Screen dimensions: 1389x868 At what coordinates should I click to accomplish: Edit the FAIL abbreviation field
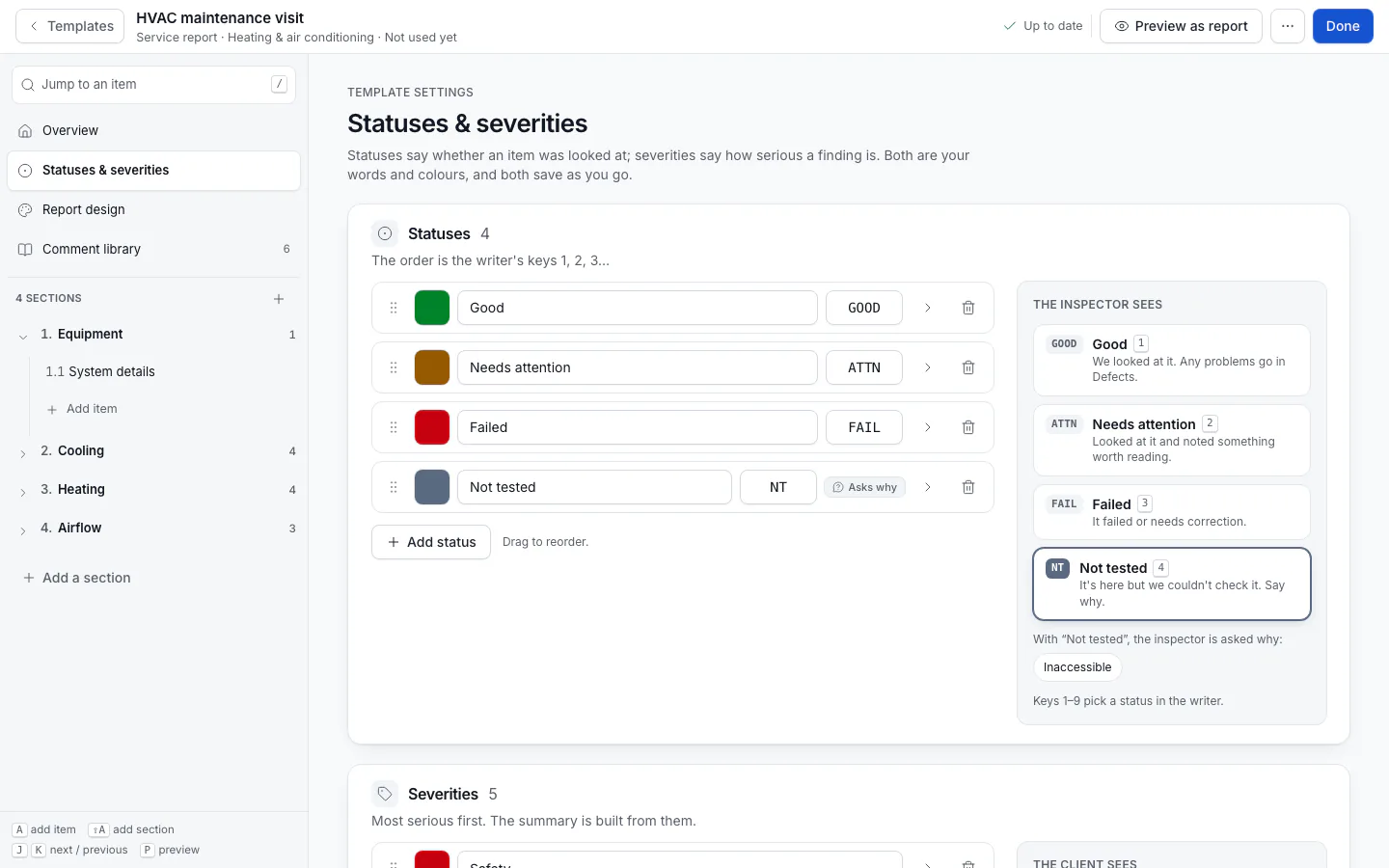point(864,427)
